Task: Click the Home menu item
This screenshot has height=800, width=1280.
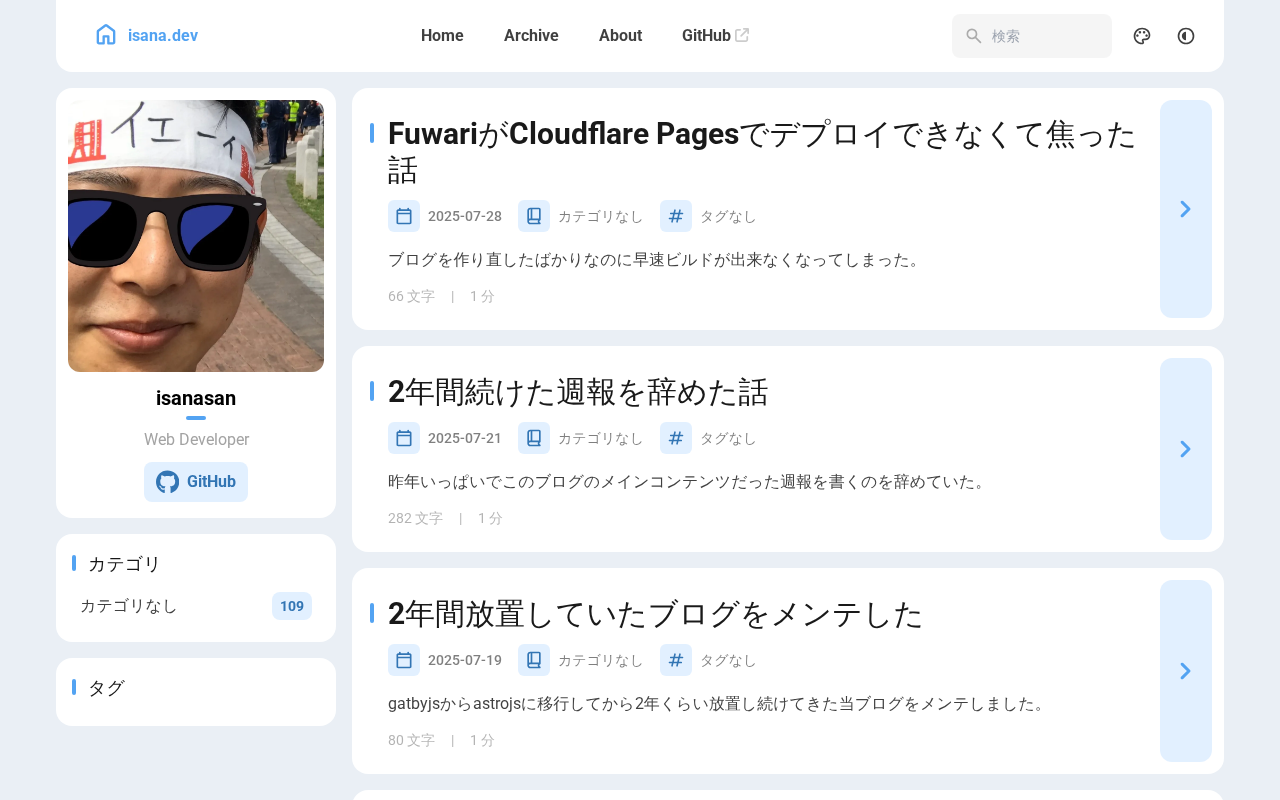Action: (x=442, y=36)
